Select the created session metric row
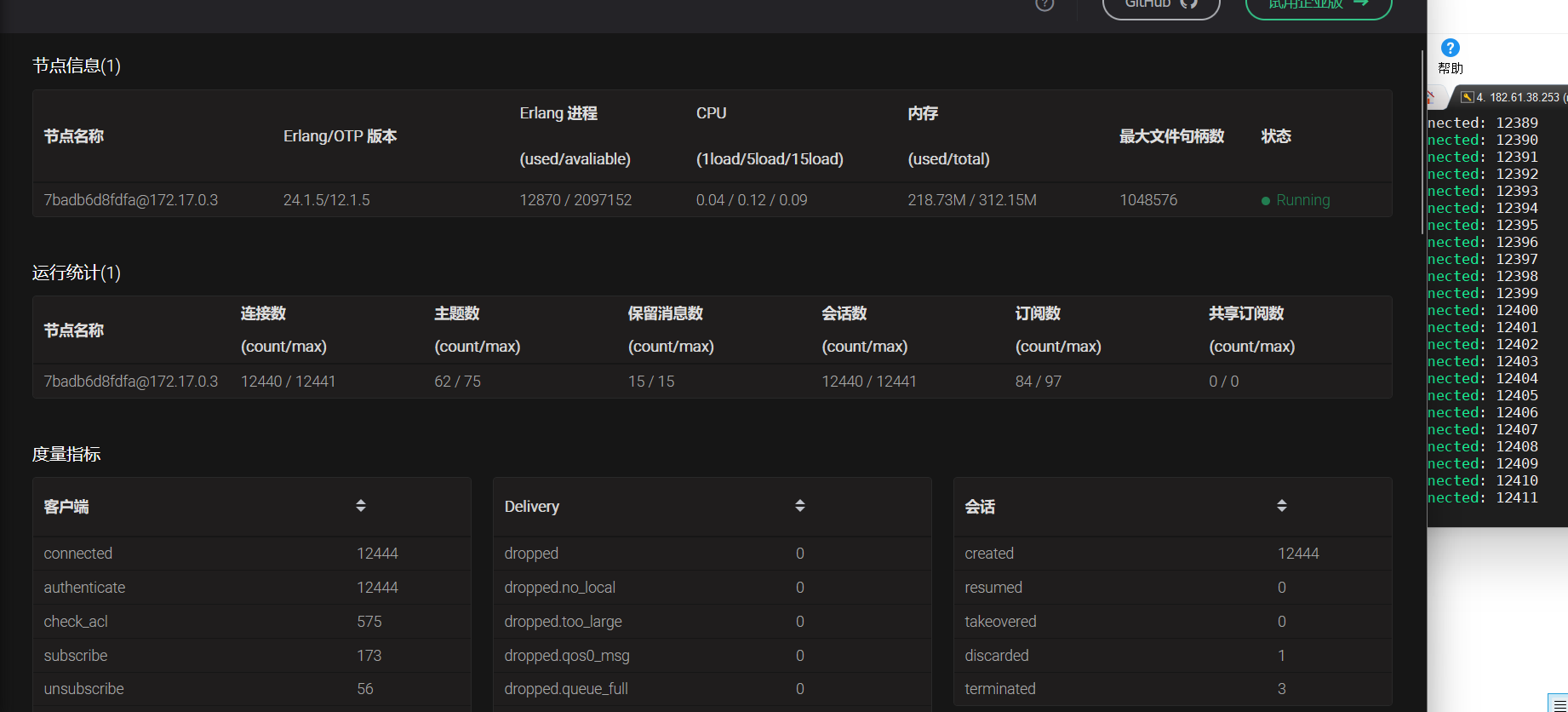Viewport: 1568px width, 712px height. [x=1173, y=554]
